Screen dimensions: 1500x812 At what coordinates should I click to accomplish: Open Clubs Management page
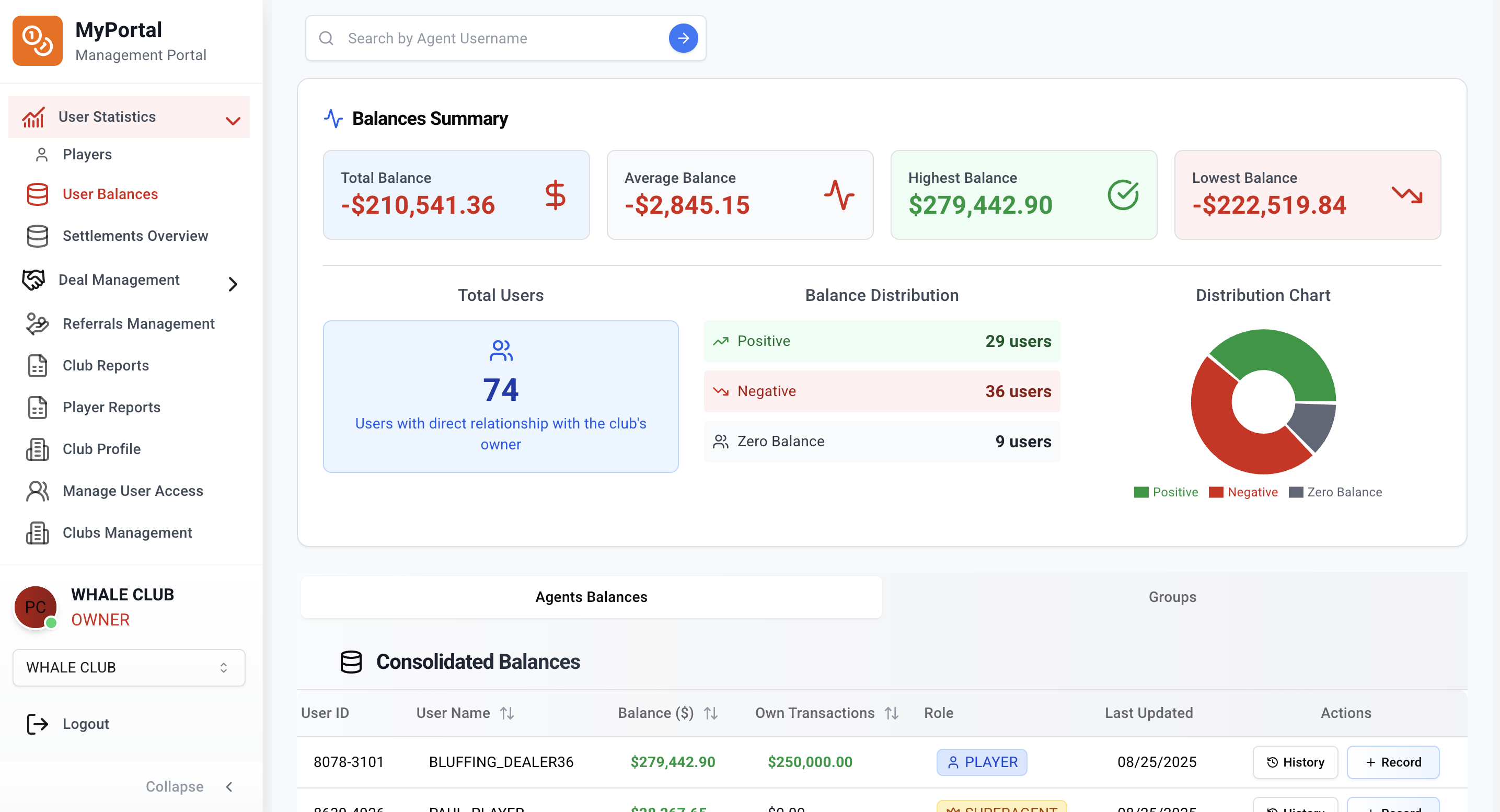(x=127, y=532)
